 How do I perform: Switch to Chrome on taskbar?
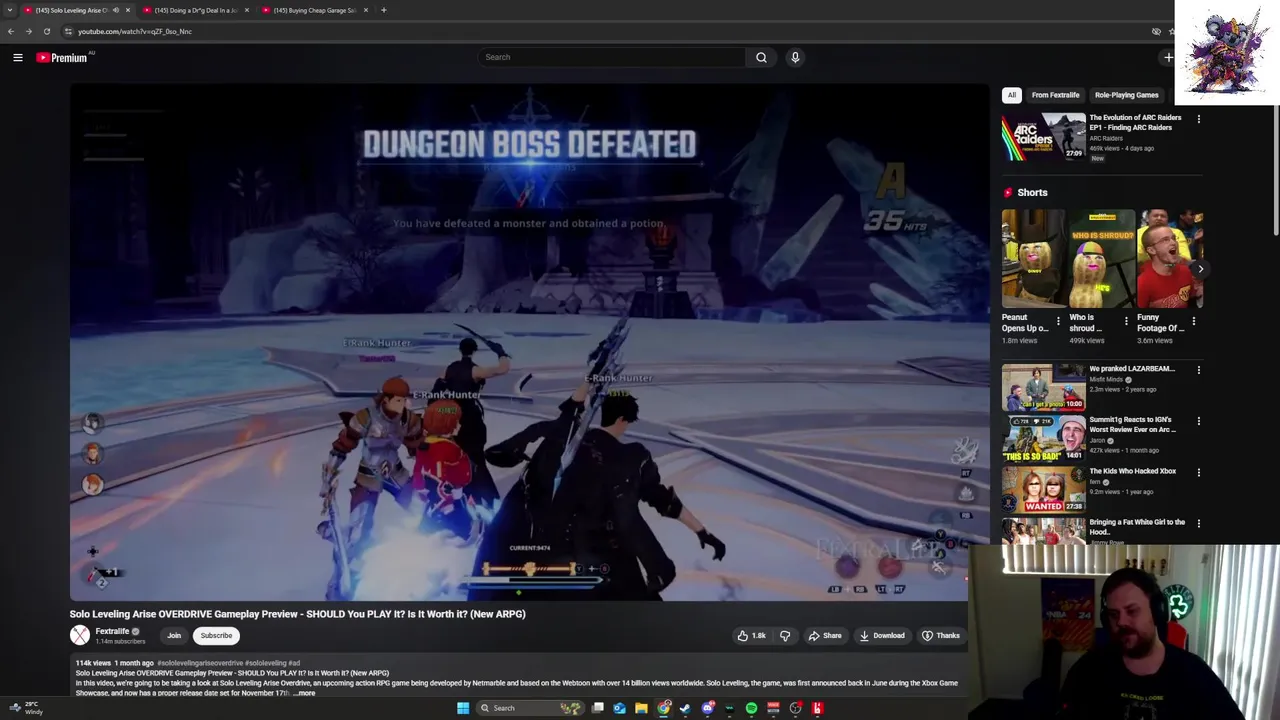[663, 708]
